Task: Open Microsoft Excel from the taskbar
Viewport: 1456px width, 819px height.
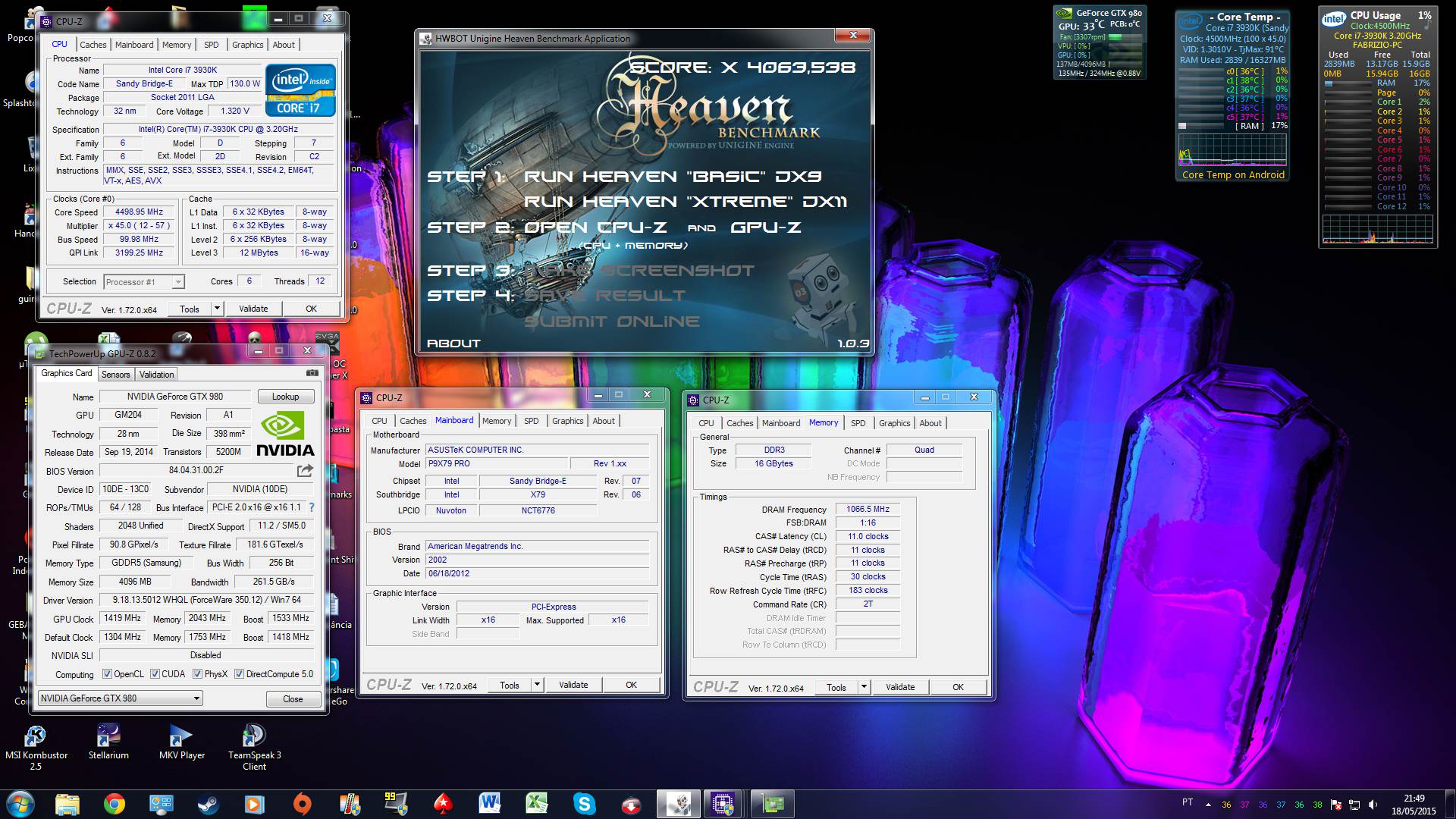Action: pos(537,804)
